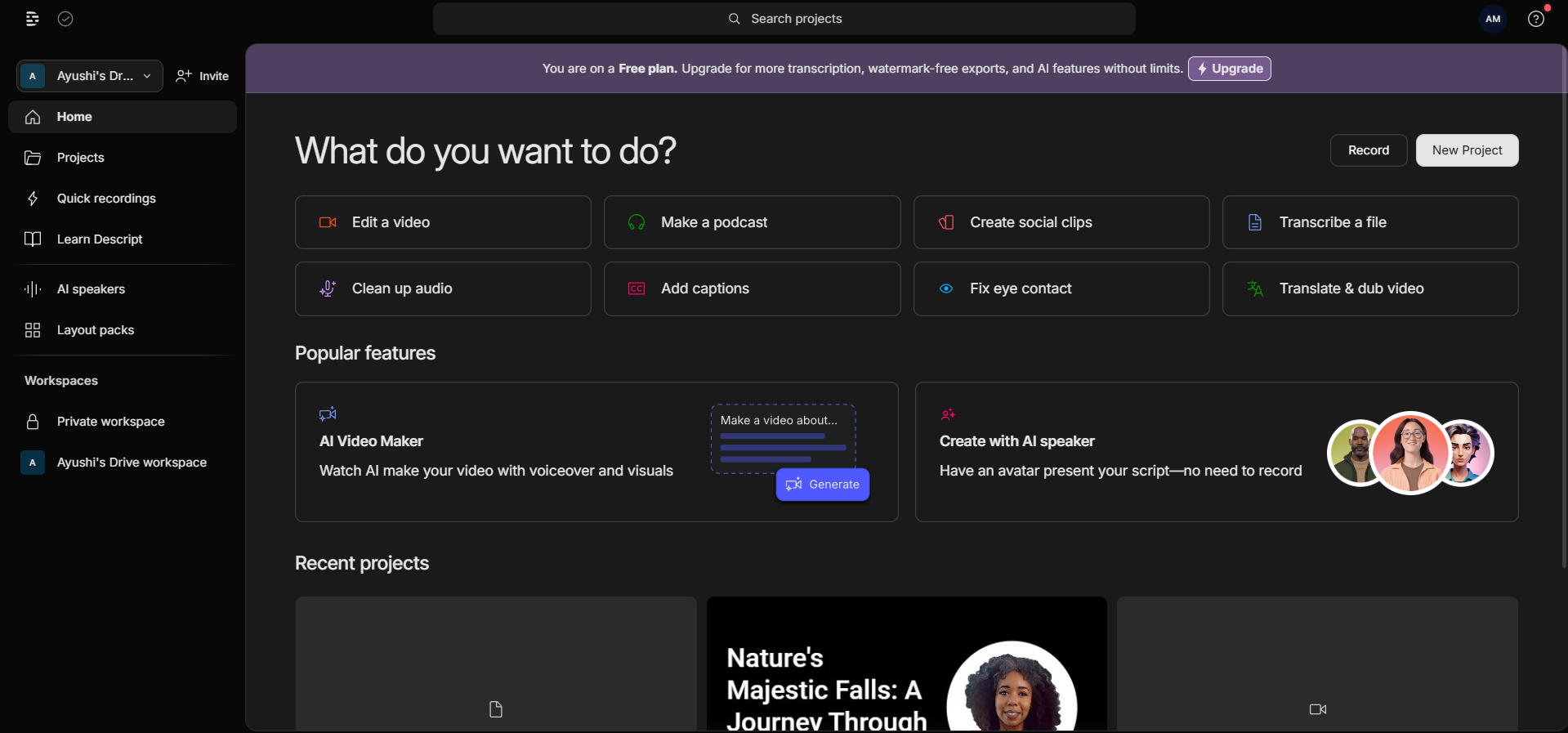The image size is (1568, 733).
Task: Select AI speakers in the sidebar
Action: click(123, 289)
